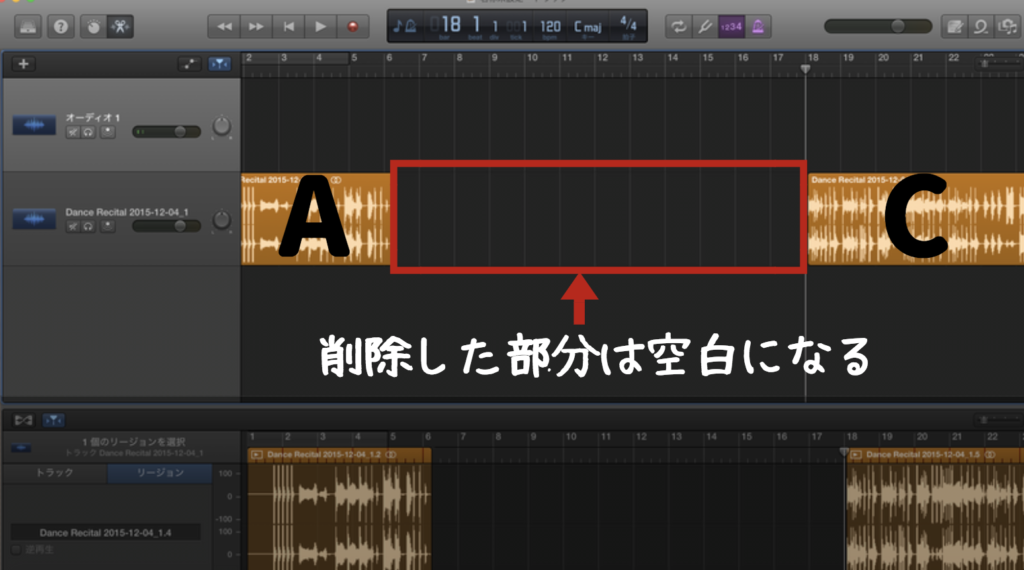Toggle Flex button in audio editor
Viewport: 1024px width, 570px height.
click(24, 420)
